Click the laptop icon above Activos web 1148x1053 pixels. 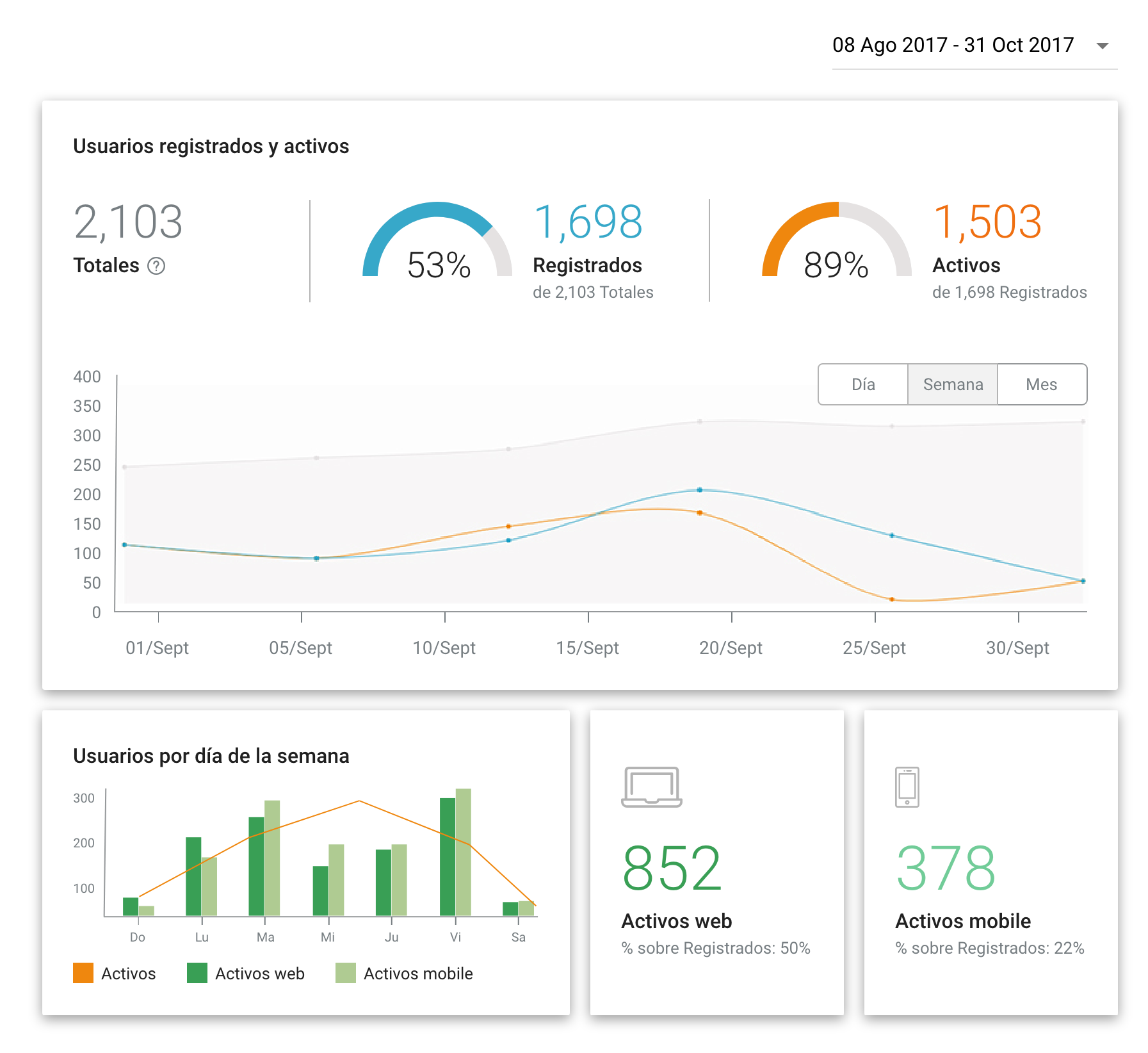tap(651, 787)
